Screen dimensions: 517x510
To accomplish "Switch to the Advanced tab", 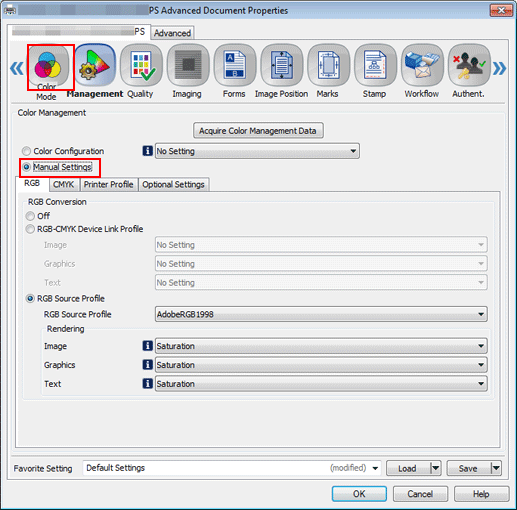I will point(172,33).
